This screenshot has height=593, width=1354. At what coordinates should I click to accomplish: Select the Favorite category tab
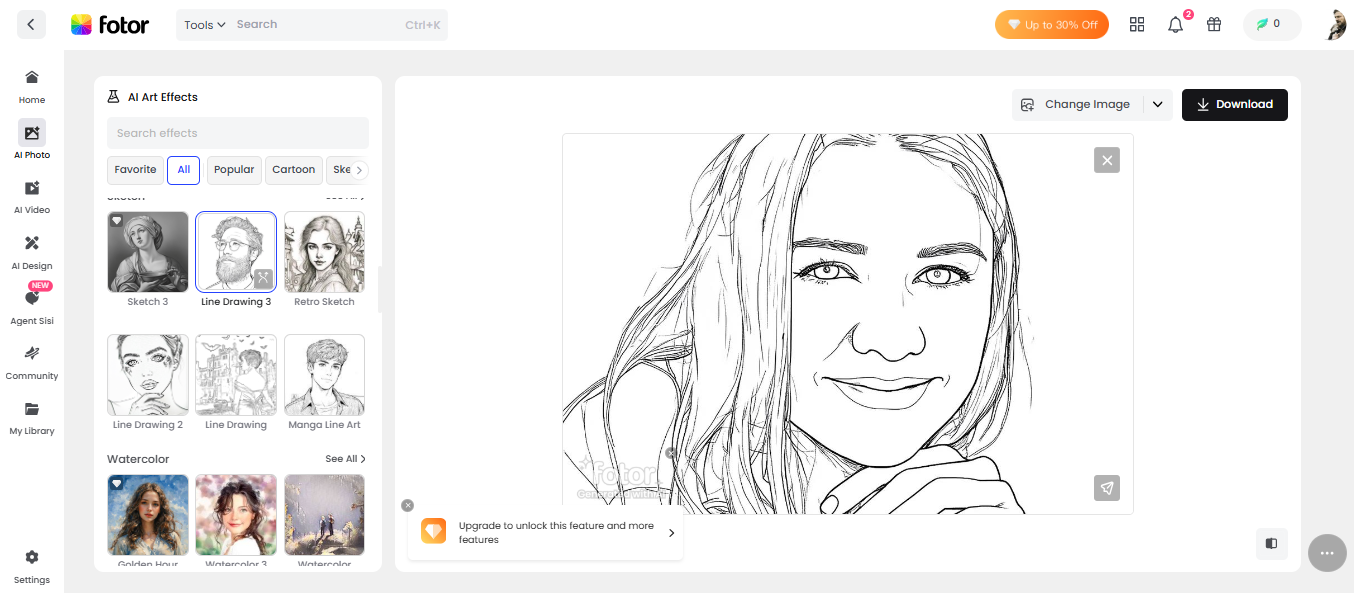135,170
